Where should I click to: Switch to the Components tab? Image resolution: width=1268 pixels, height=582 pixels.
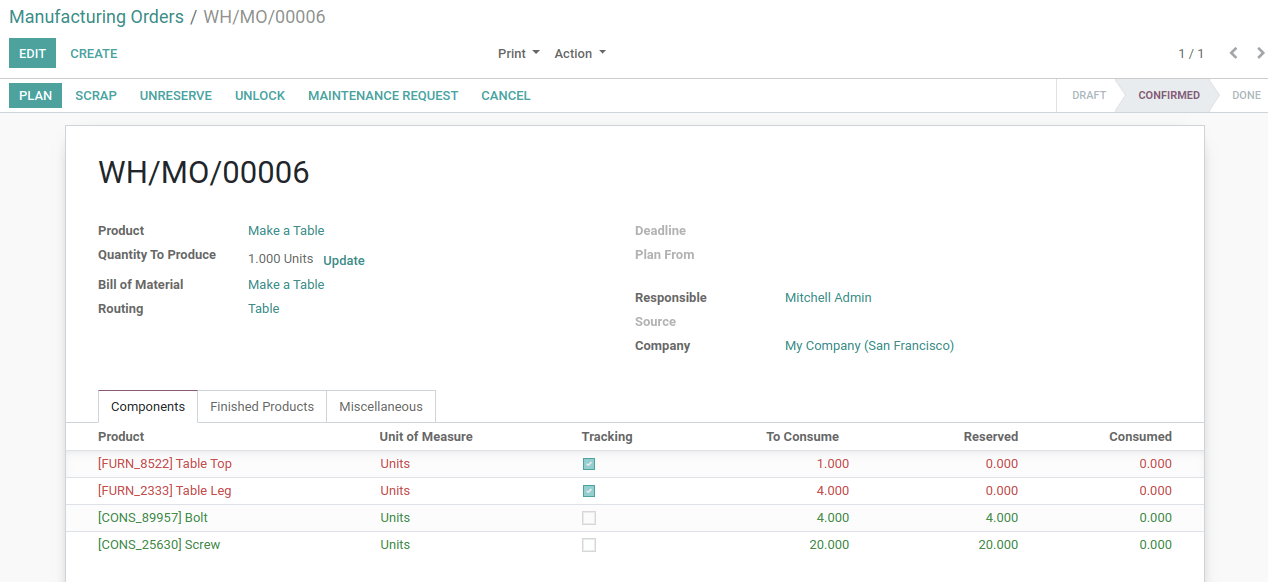148,406
